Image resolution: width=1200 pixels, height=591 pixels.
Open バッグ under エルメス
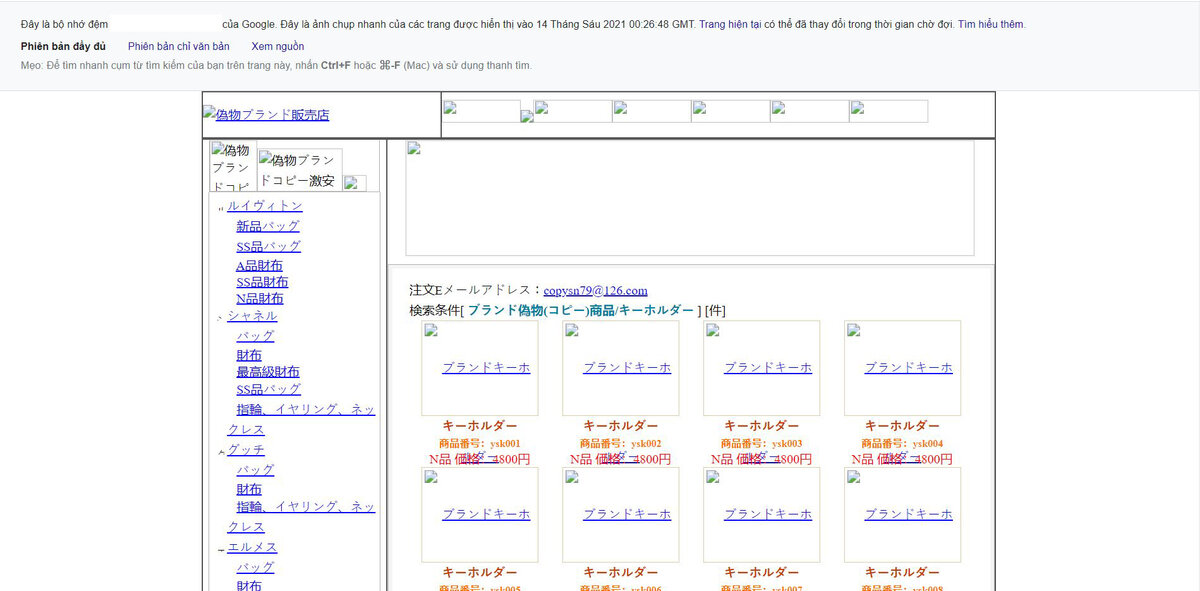[255, 567]
